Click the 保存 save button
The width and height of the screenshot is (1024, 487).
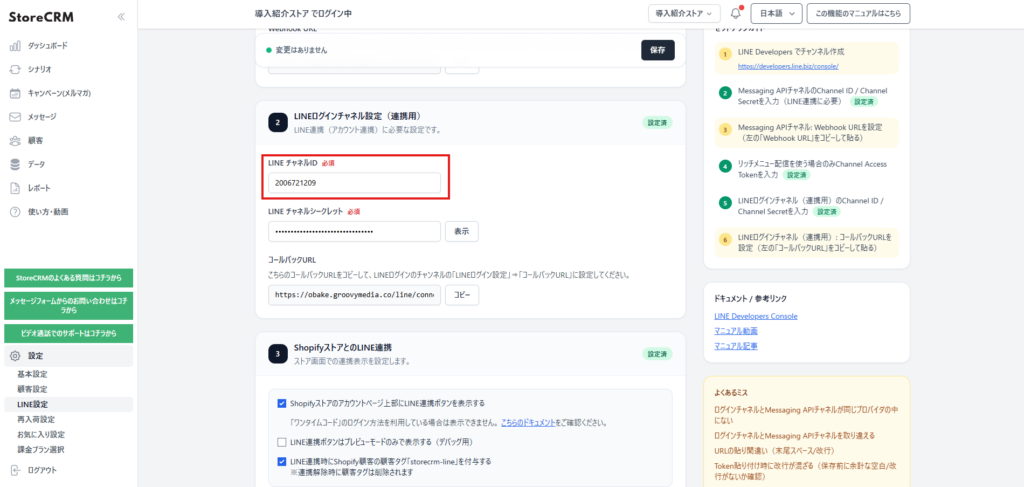tap(657, 50)
